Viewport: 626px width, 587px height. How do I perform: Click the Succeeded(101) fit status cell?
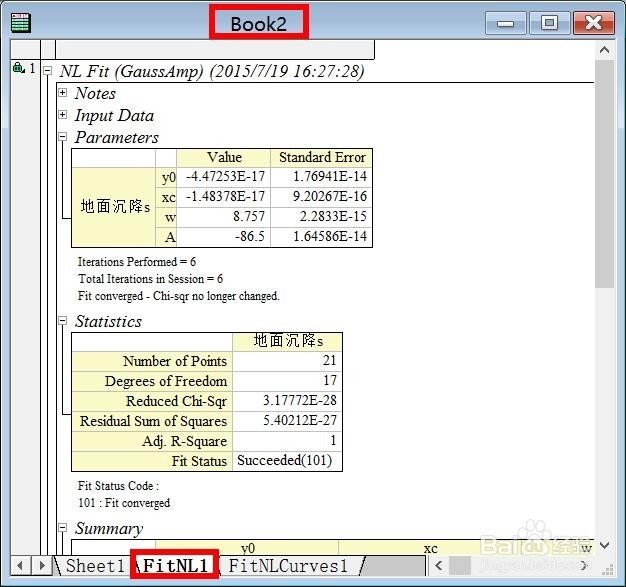coord(287,461)
